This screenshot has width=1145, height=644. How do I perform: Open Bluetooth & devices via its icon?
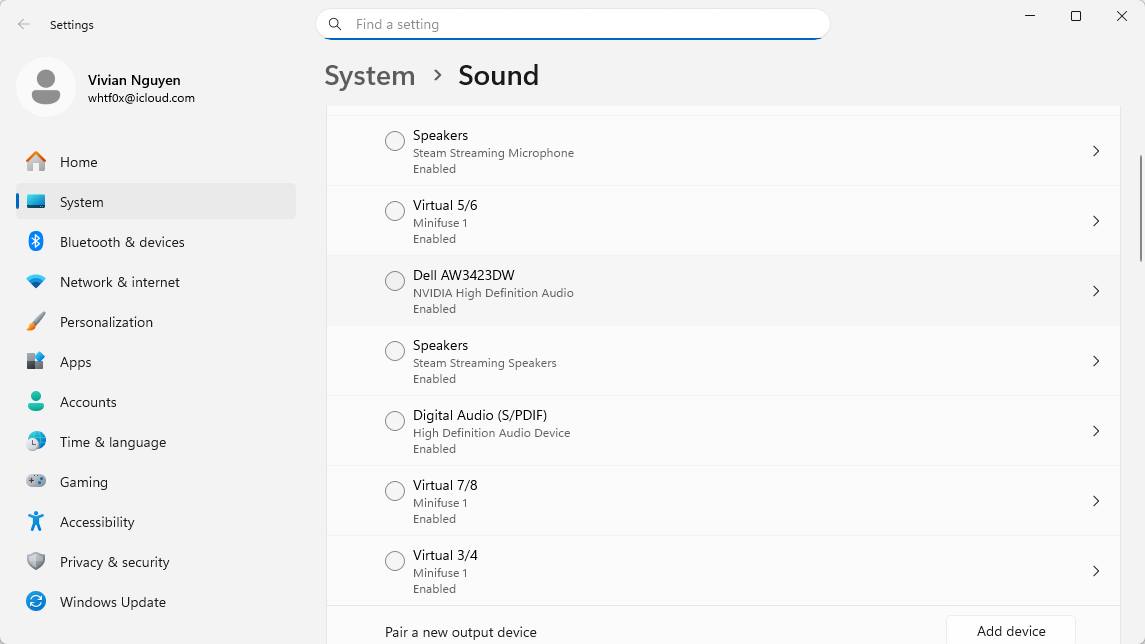coord(36,242)
